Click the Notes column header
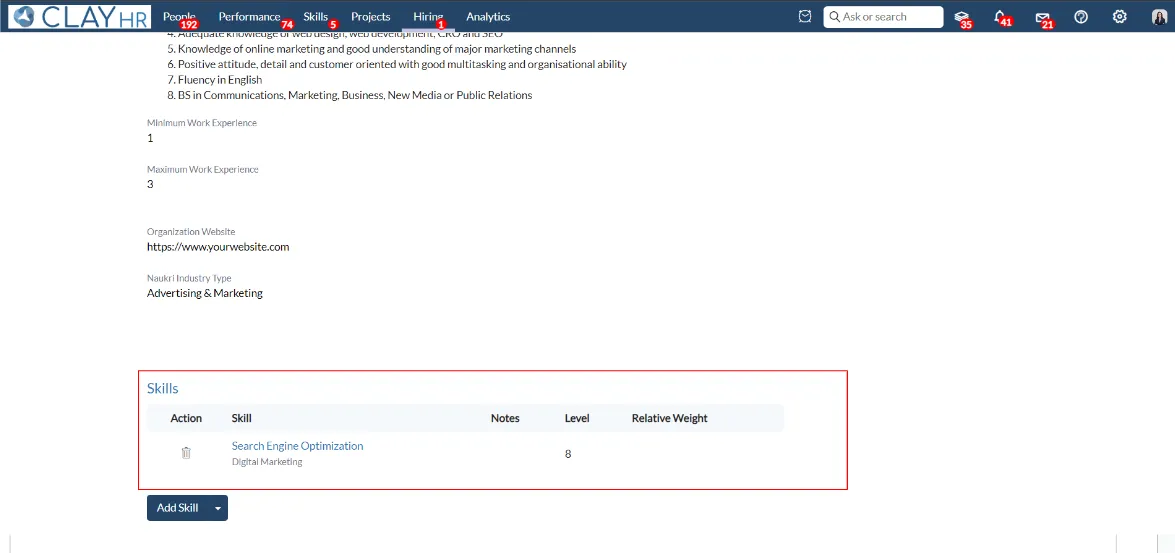 (505, 418)
